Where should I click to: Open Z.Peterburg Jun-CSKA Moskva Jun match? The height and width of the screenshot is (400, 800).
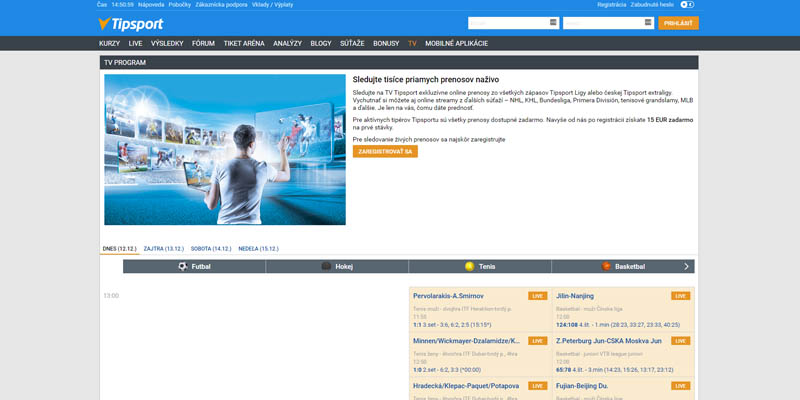(x=609, y=341)
